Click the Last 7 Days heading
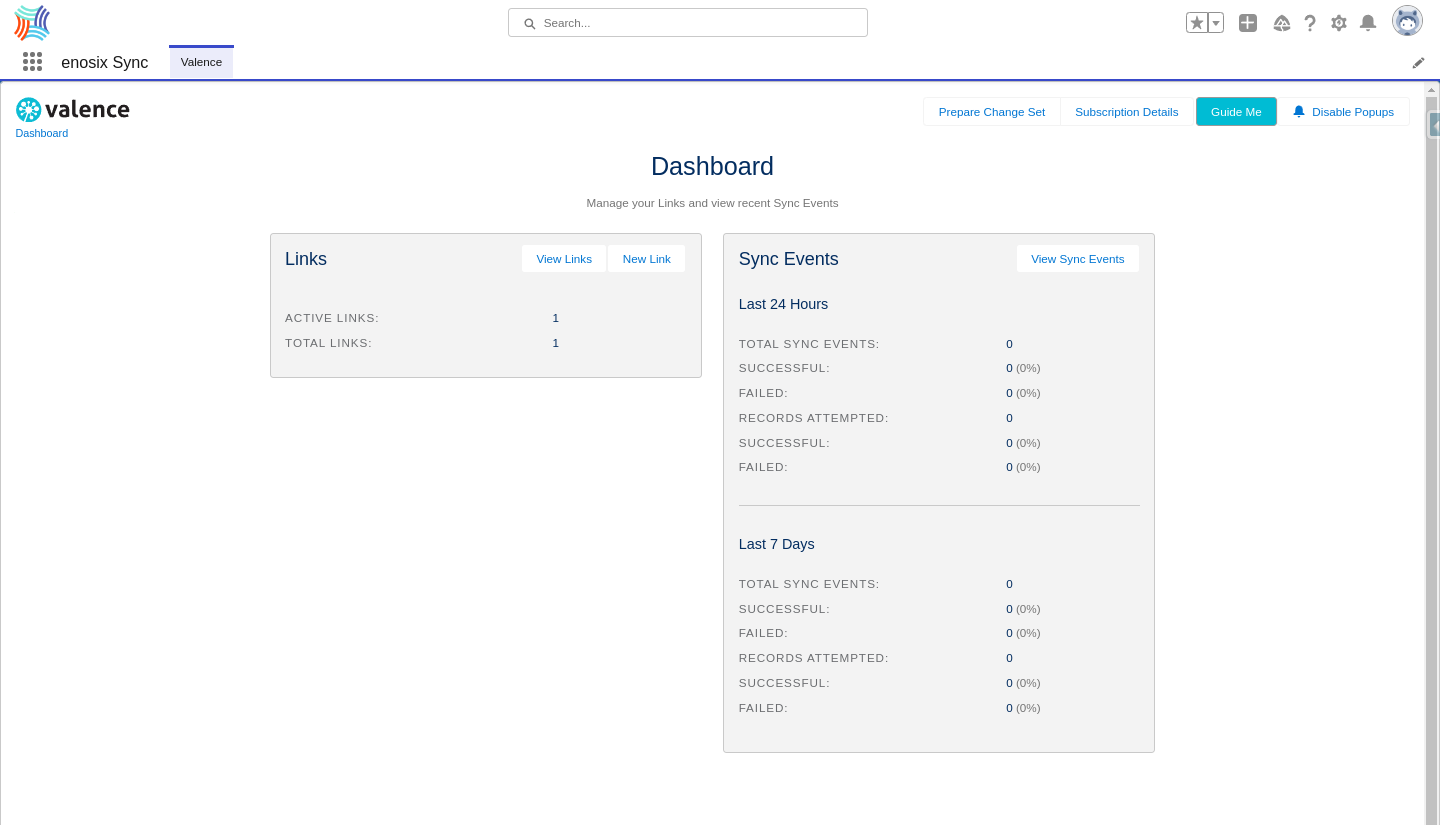Screen dimensions: 1440x825 click(x=777, y=544)
